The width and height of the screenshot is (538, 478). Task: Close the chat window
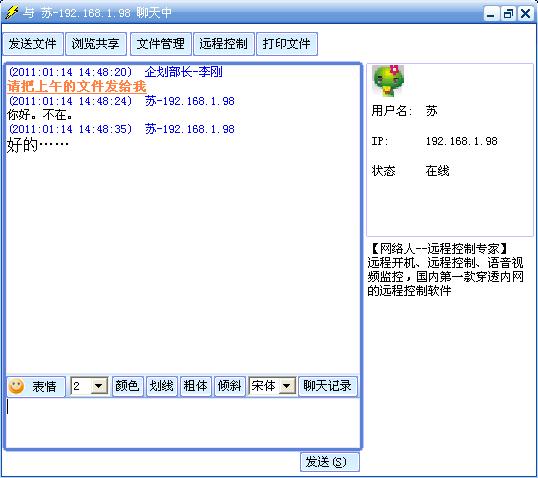pyautogui.click(x=525, y=14)
